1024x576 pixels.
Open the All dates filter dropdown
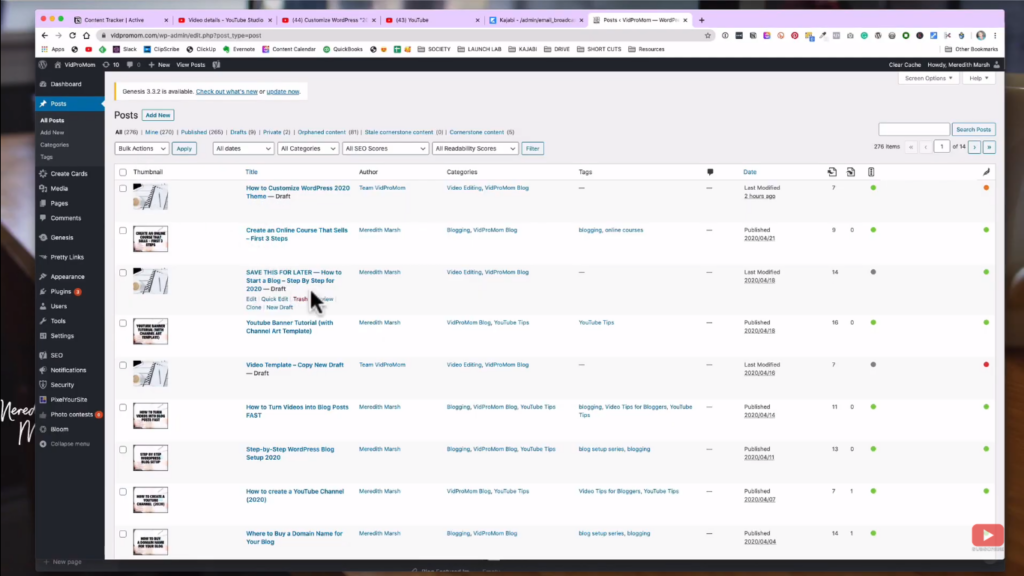click(242, 148)
